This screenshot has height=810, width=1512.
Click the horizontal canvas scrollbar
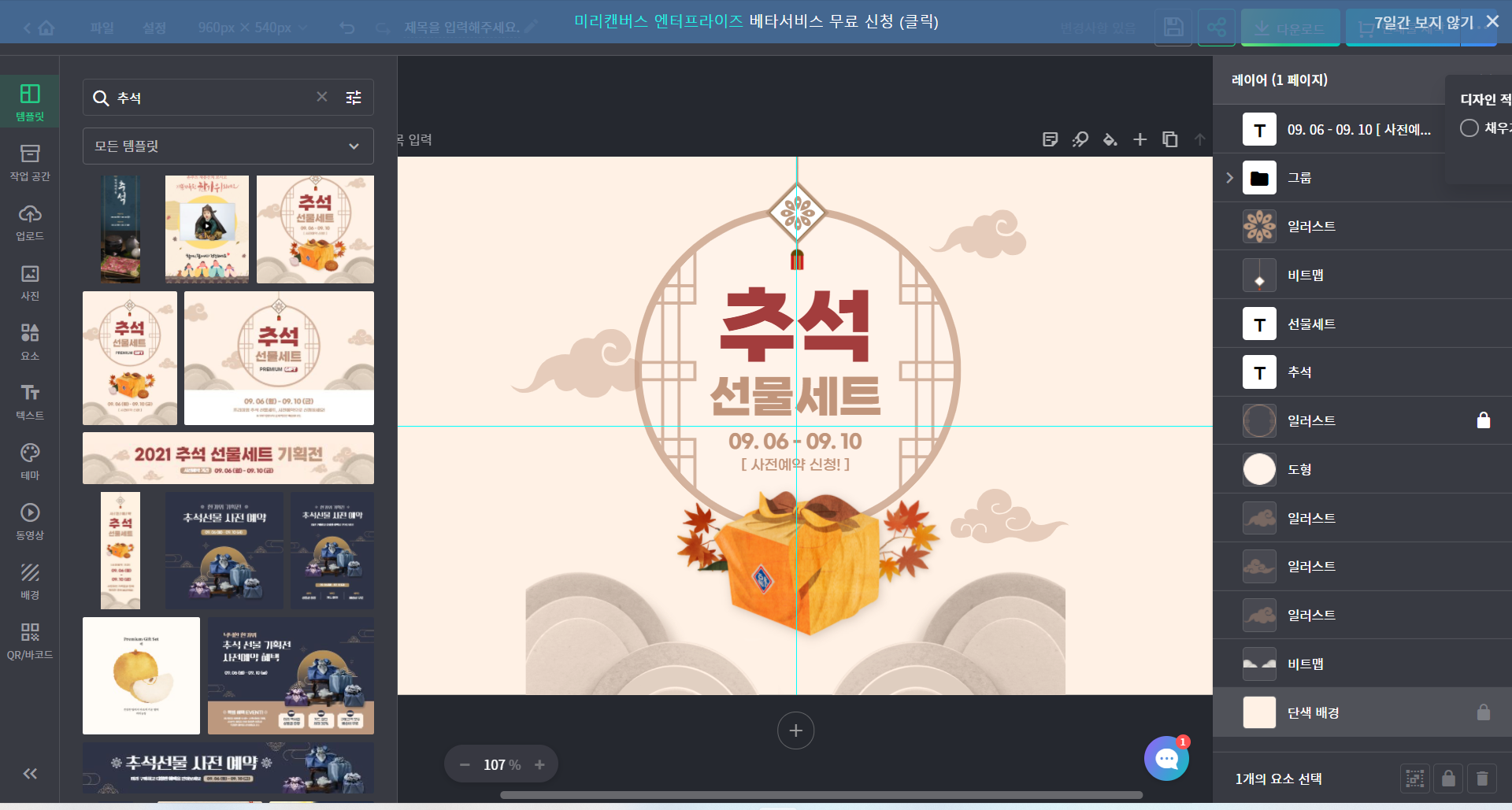[821, 795]
